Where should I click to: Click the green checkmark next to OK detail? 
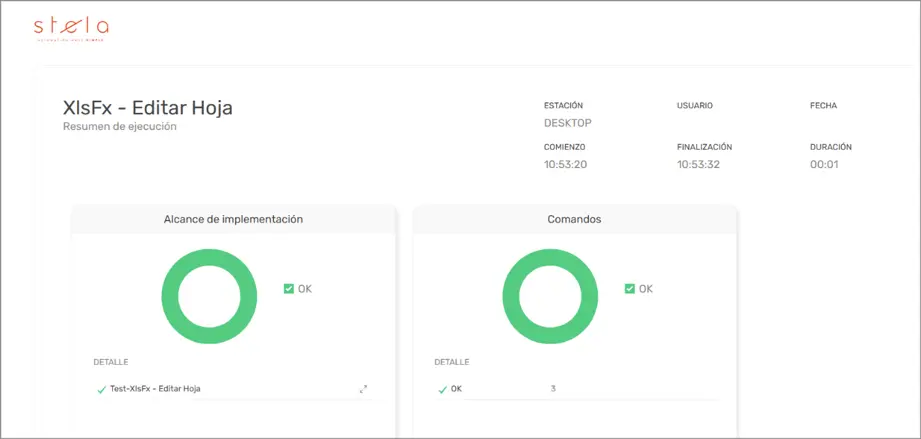coord(442,389)
